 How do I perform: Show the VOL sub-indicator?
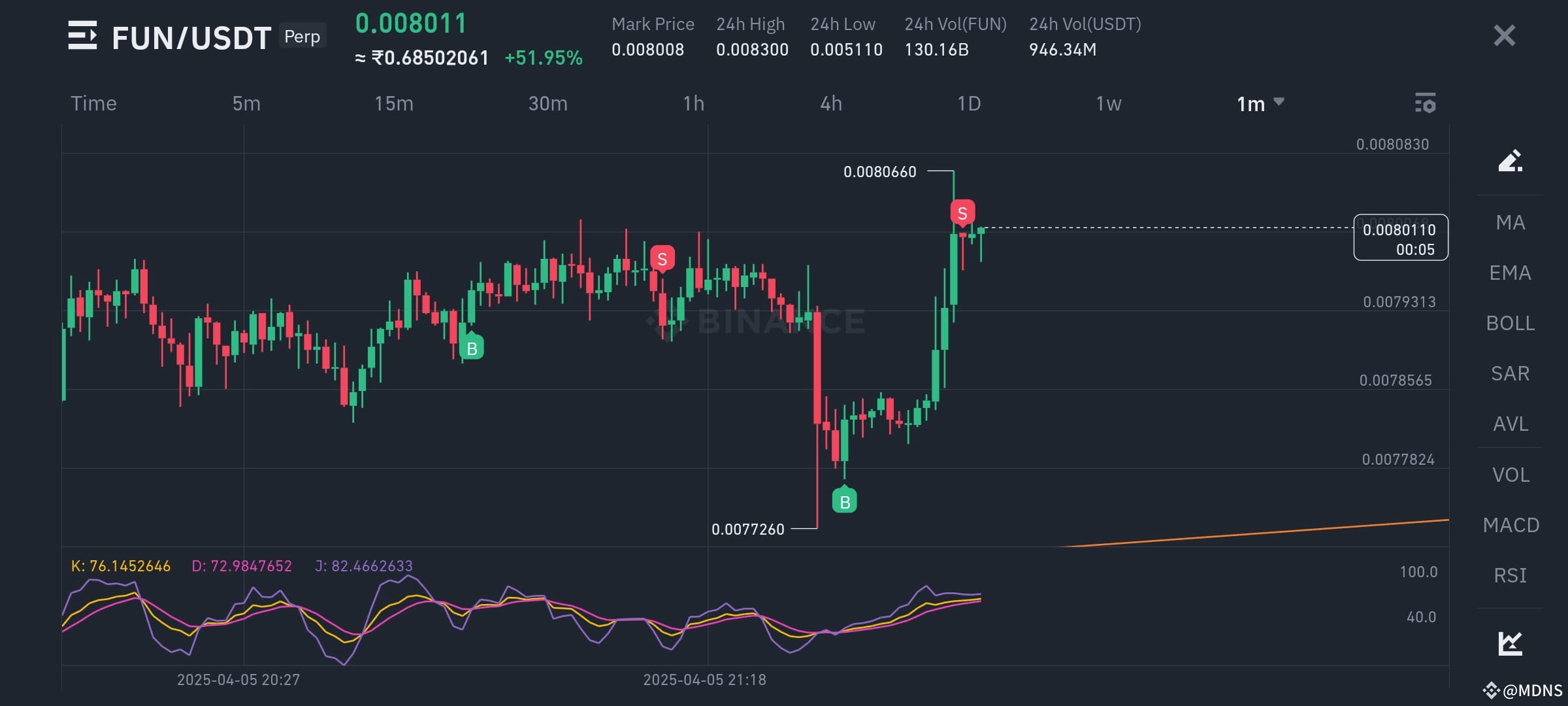click(1511, 475)
